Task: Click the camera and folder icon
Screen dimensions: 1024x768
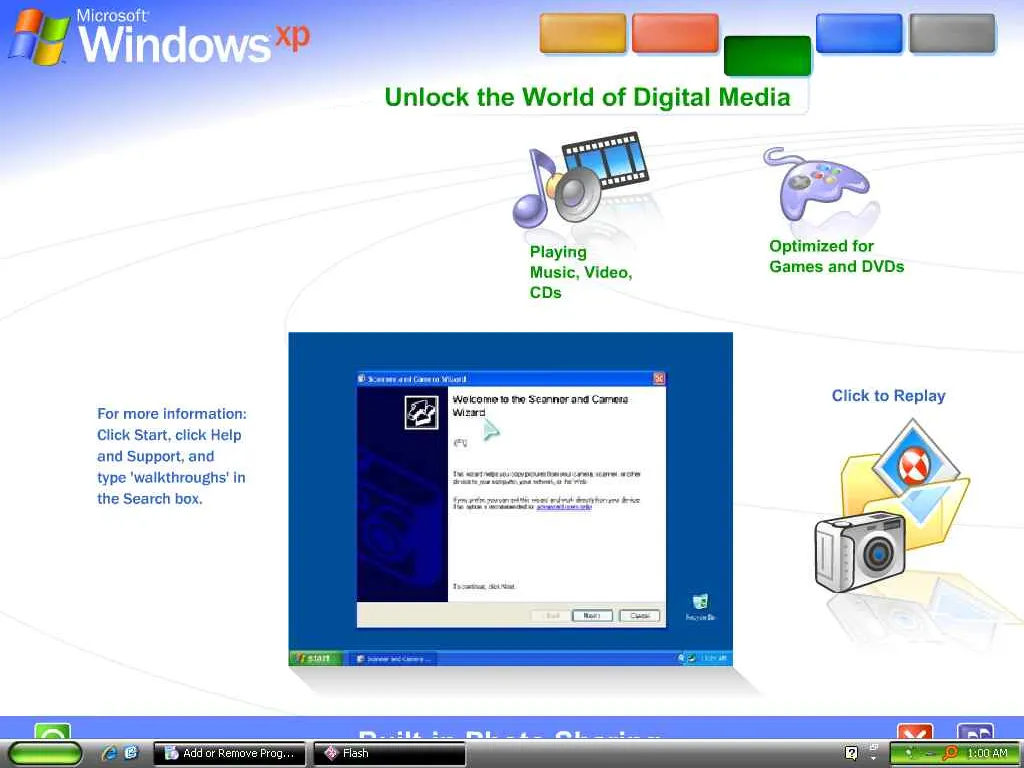Action: (x=892, y=506)
